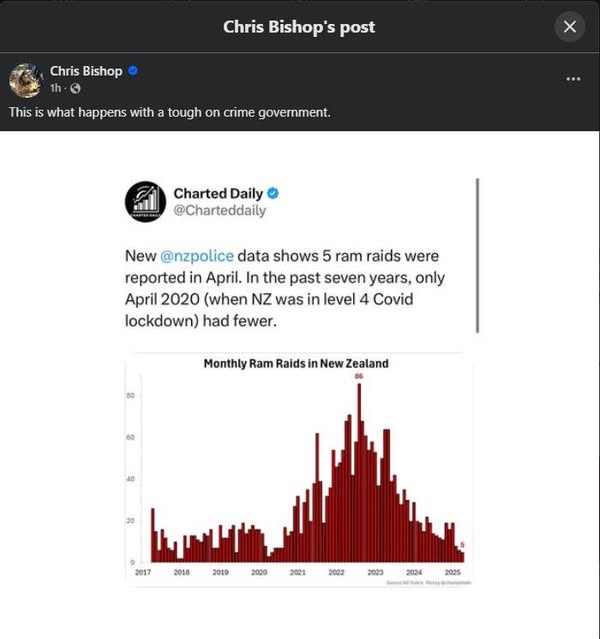The image size is (600, 639).
Task: Click the verified badge next to Charted Daily
Action: [273, 193]
